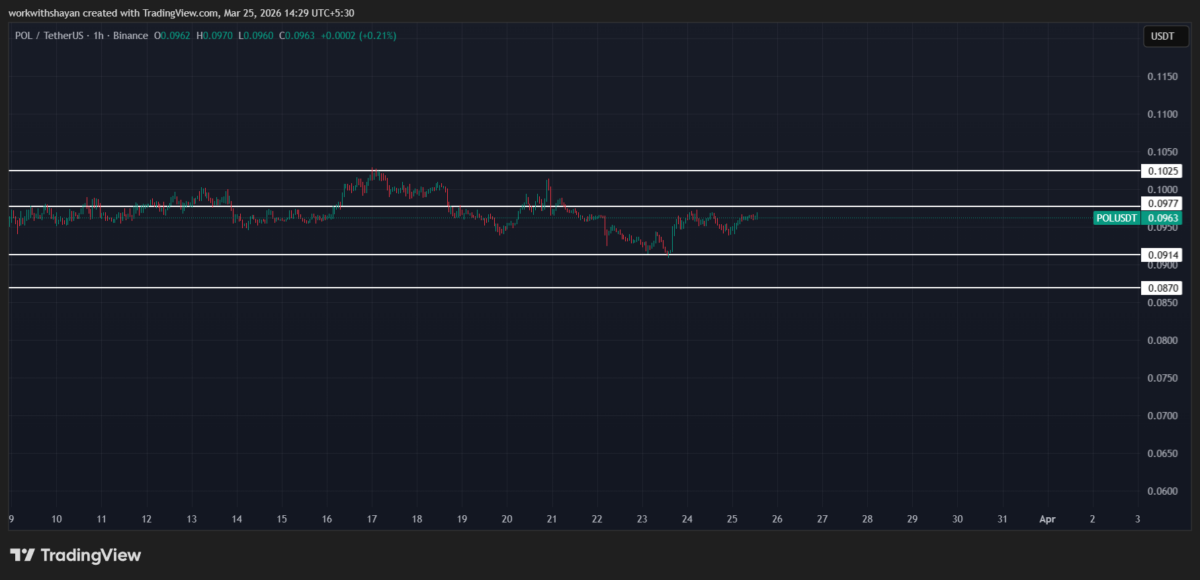
Task: Select the 0.1025 resistance price label
Action: [1161, 171]
